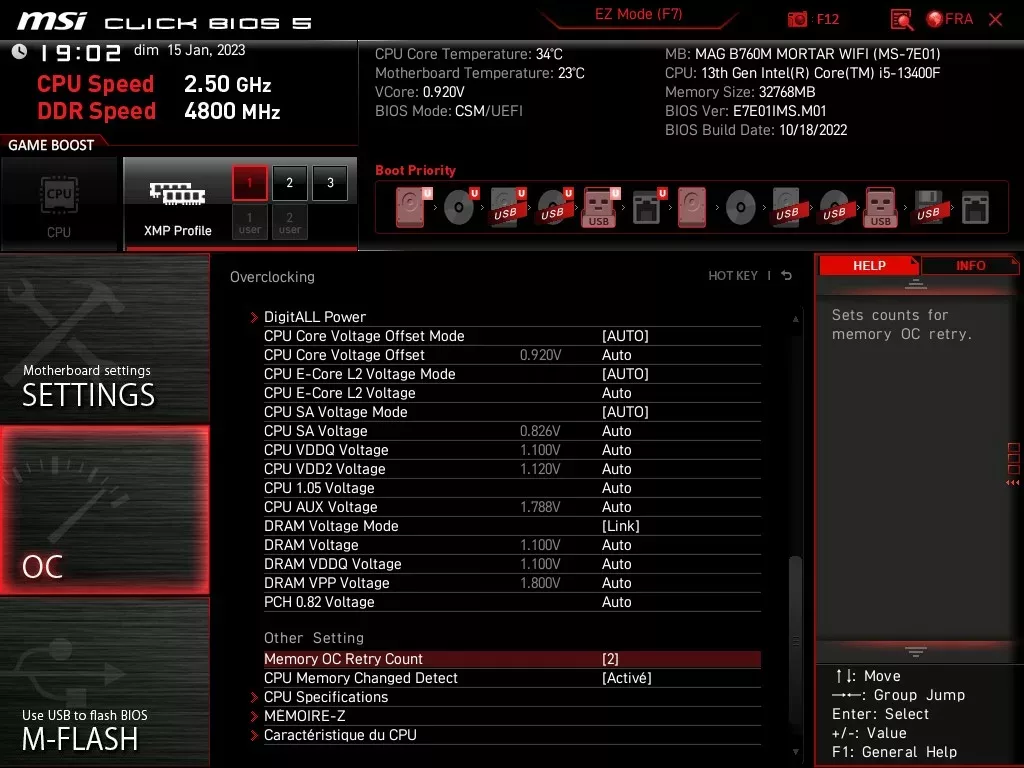Select the Memory OC Retry Count setting
The width and height of the screenshot is (1024, 768).
click(343, 659)
